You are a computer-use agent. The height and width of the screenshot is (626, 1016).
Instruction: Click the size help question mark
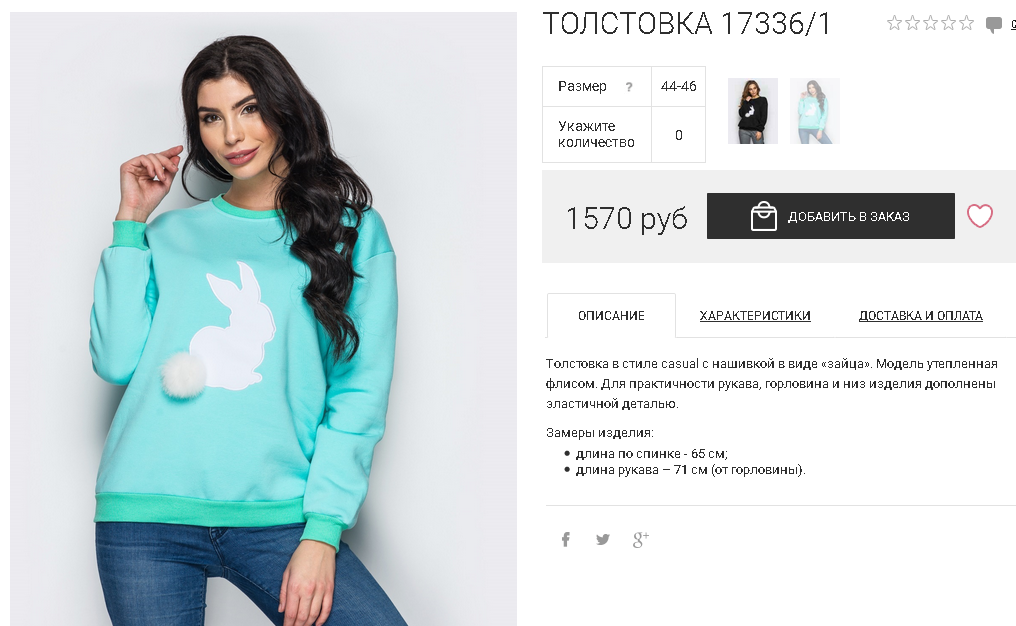(629, 87)
